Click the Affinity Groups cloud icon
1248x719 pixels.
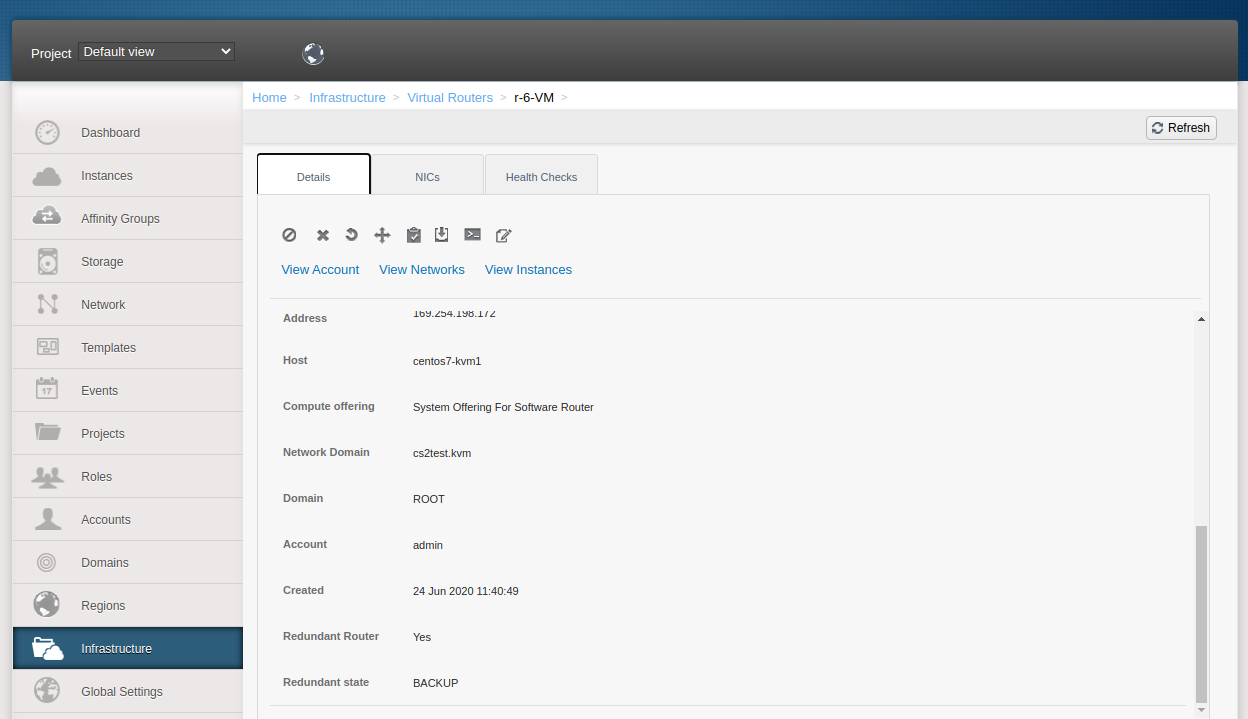[x=47, y=217]
